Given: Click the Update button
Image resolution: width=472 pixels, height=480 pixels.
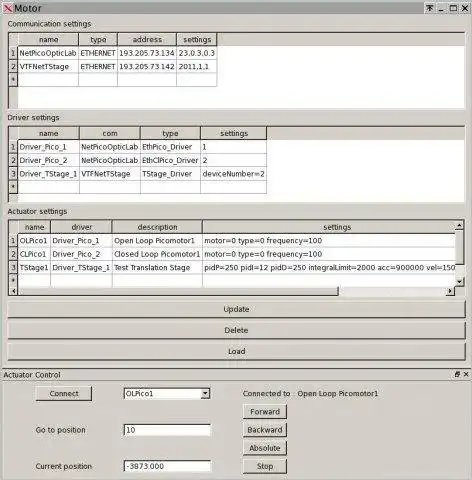Looking at the screenshot, I should click(x=236, y=309).
